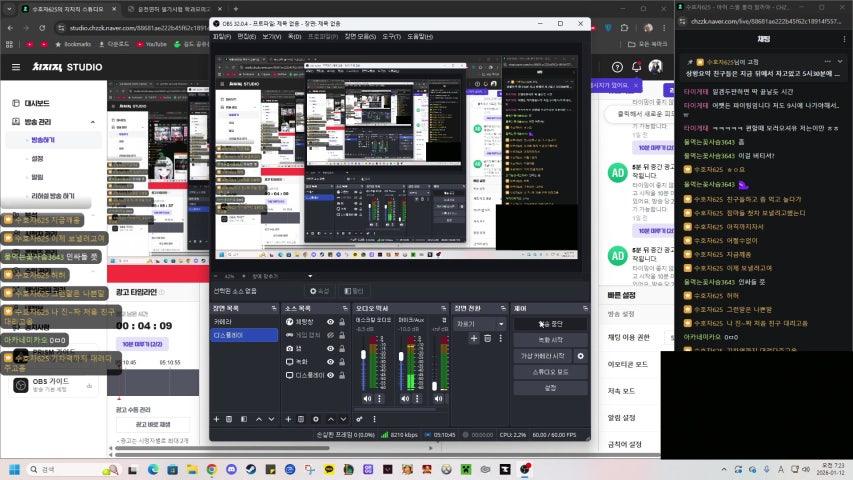Viewport: 853px width, 480px height.
Task: Click the 방송 중단 button
Action: (550, 324)
